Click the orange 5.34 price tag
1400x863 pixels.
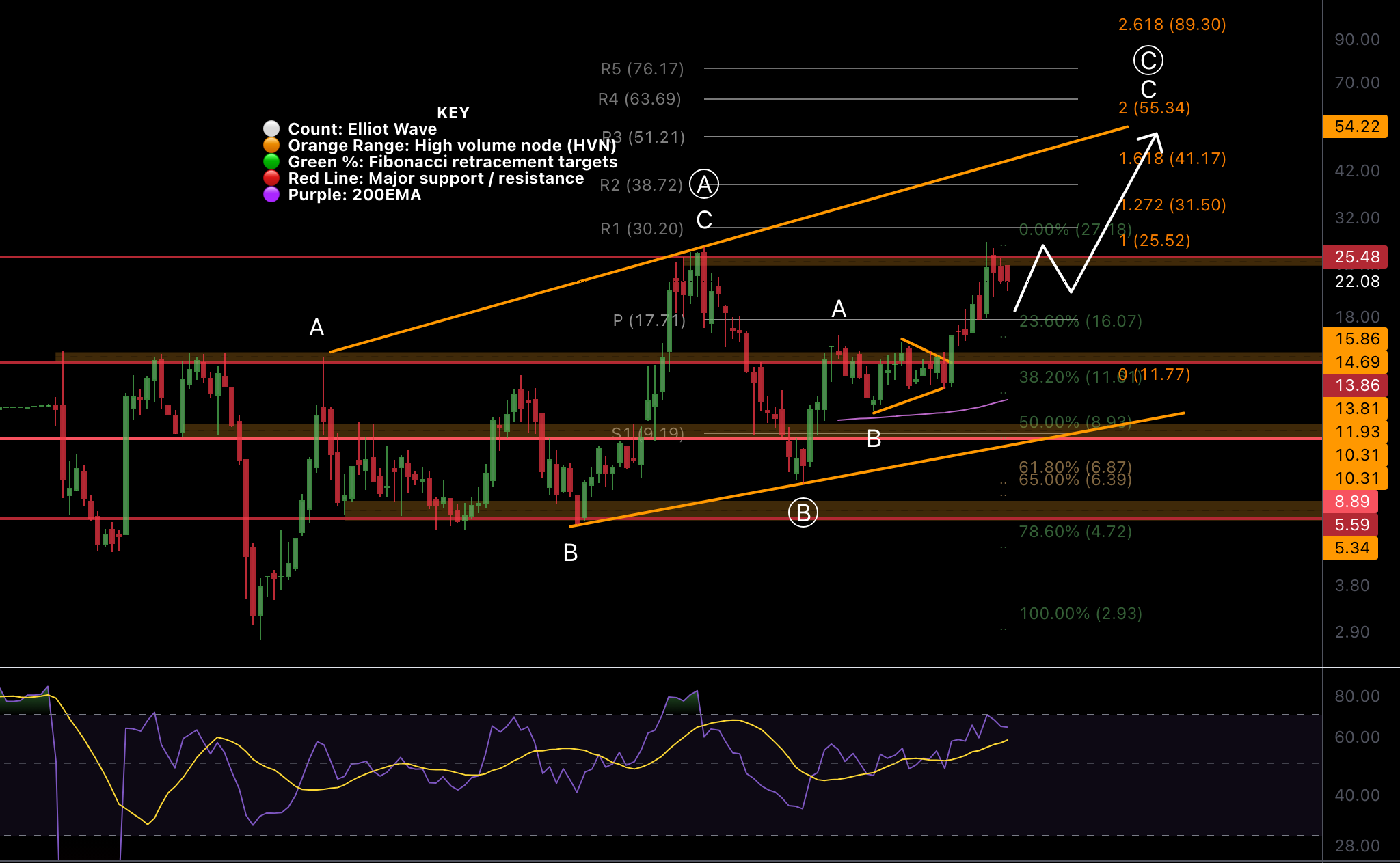coord(1351,548)
